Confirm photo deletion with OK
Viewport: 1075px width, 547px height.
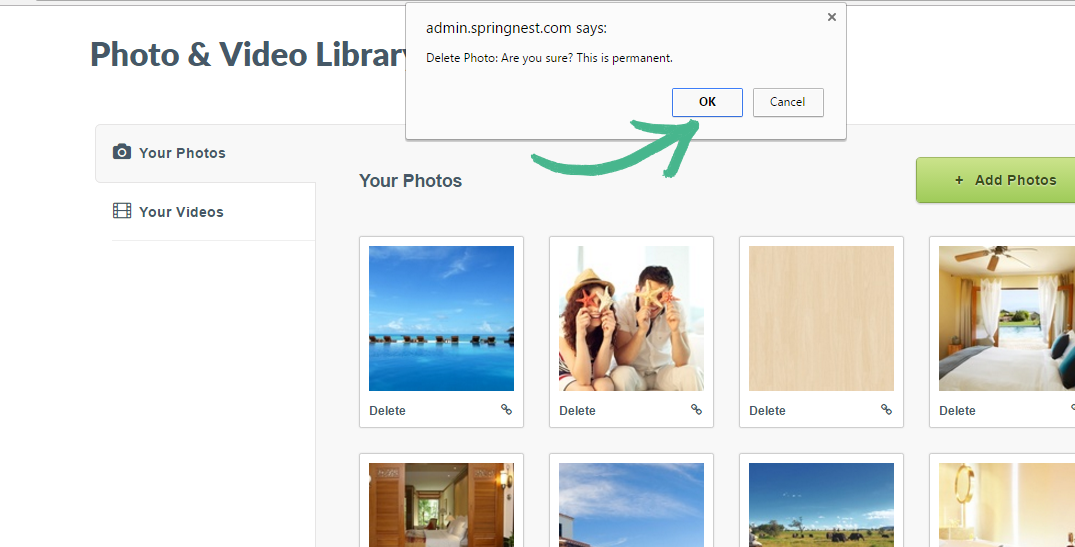tap(707, 102)
